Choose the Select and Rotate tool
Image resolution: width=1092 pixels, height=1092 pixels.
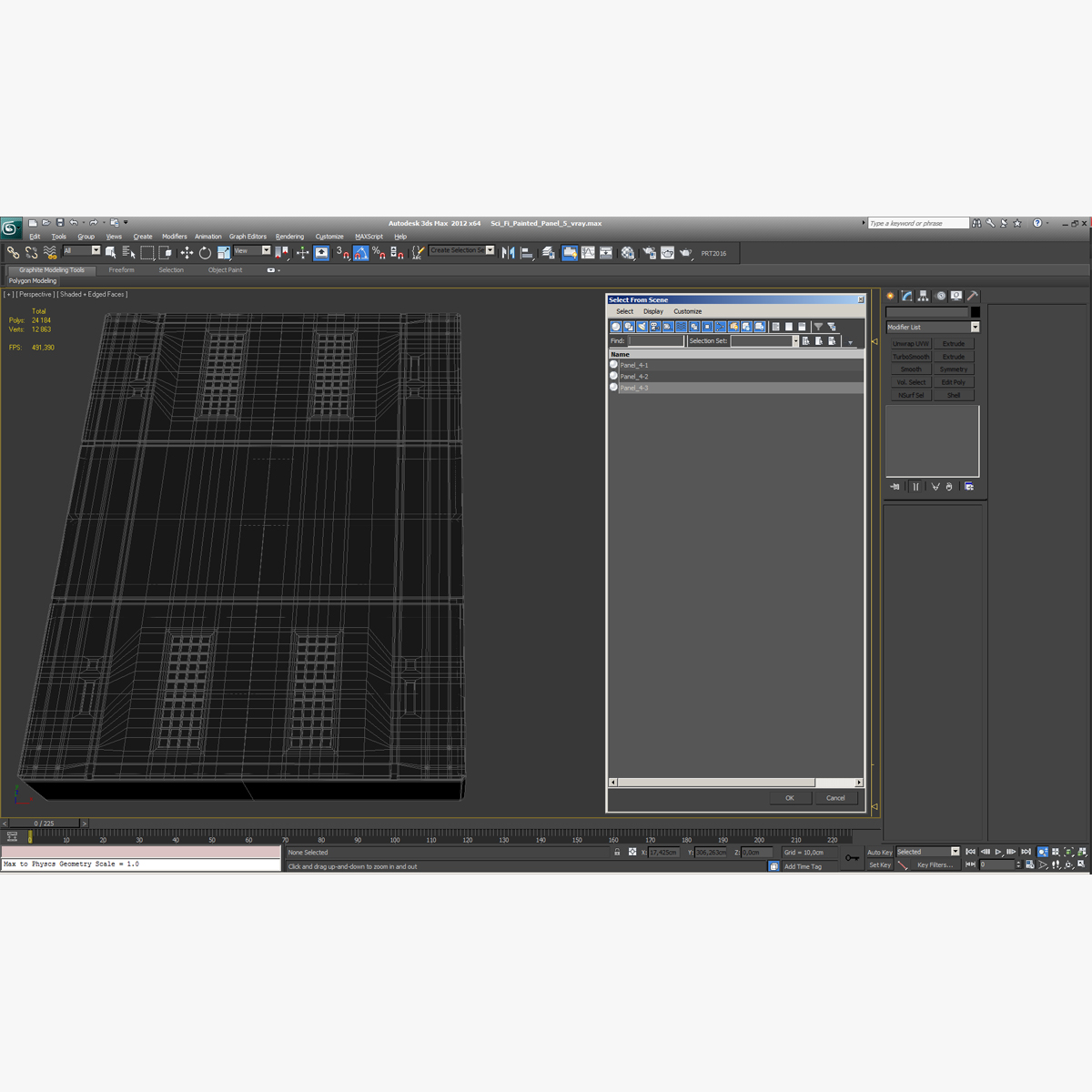click(205, 253)
